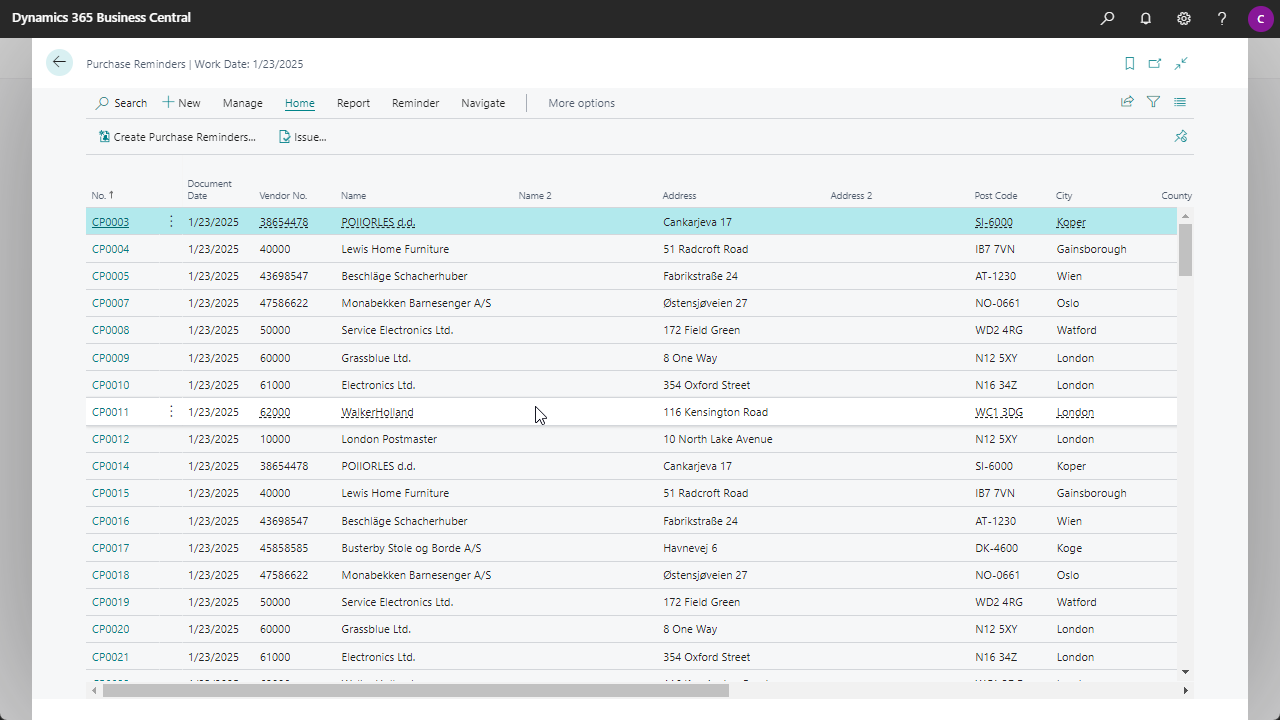Open the page in a new window
The image size is (1280, 720).
[x=1155, y=62]
